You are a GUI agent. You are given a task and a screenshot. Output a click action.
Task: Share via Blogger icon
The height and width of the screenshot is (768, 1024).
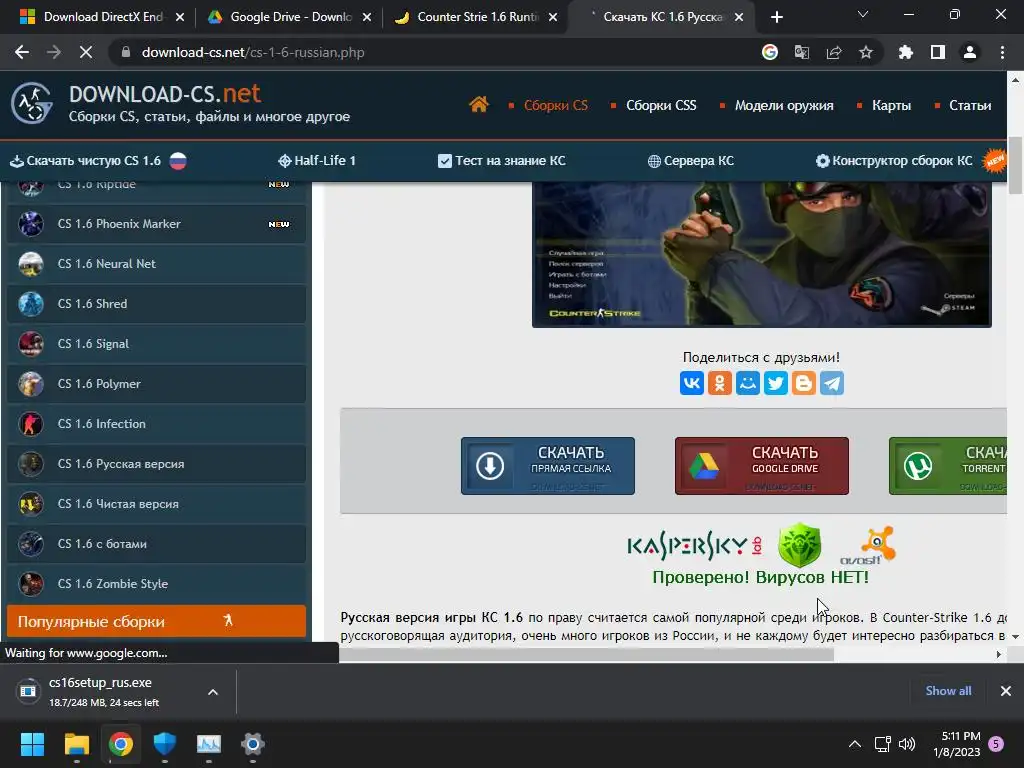click(x=804, y=383)
